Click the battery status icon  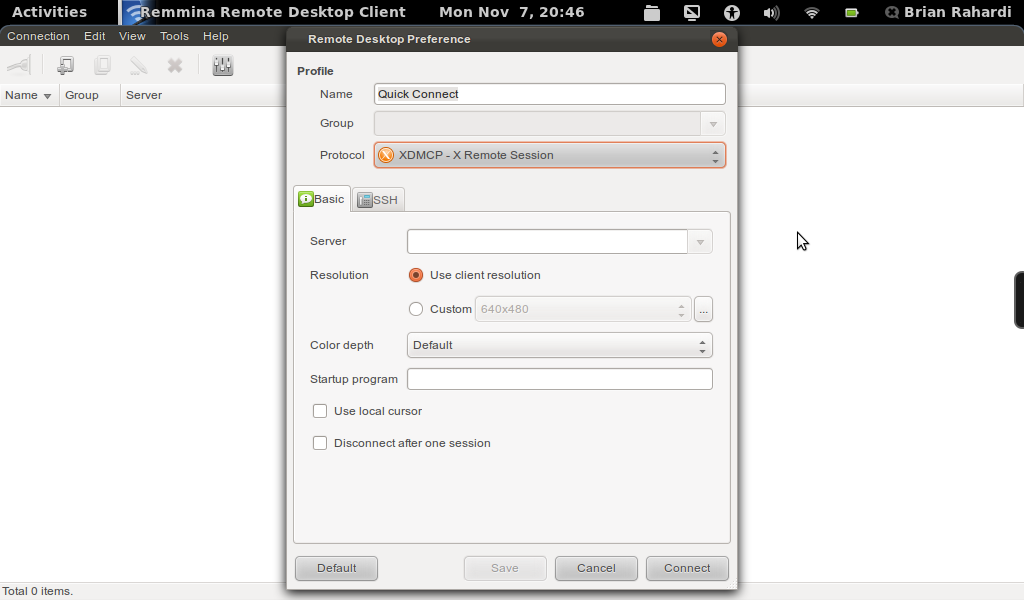click(x=852, y=12)
